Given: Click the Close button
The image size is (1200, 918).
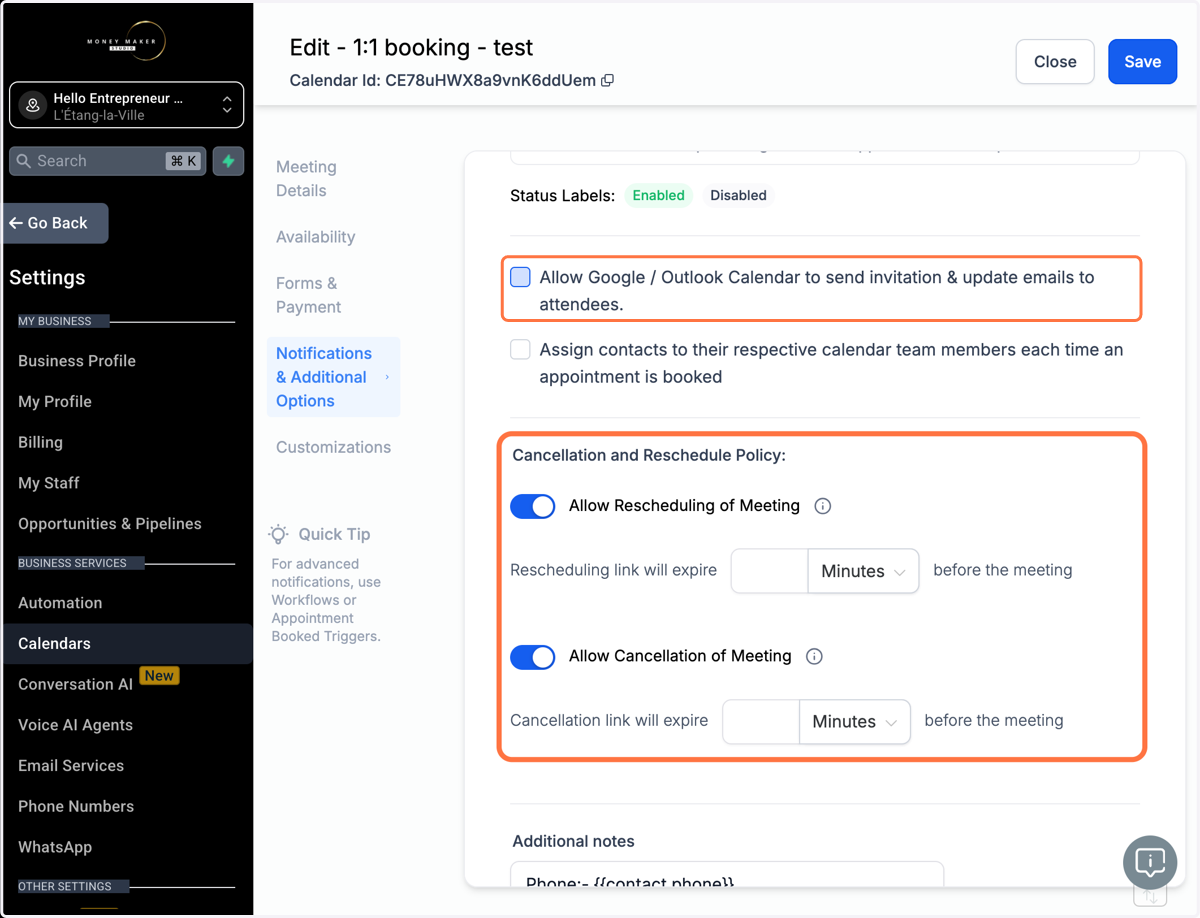Looking at the screenshot, I should point(1055,61).
